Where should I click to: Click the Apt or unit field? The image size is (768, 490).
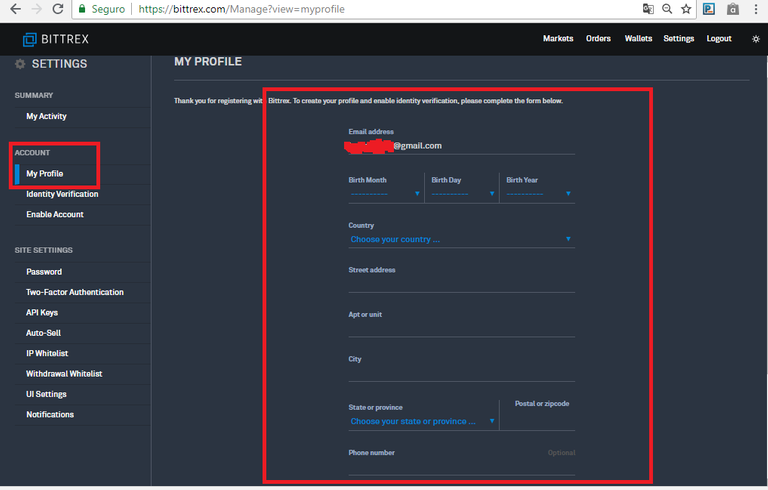point(461,329)
